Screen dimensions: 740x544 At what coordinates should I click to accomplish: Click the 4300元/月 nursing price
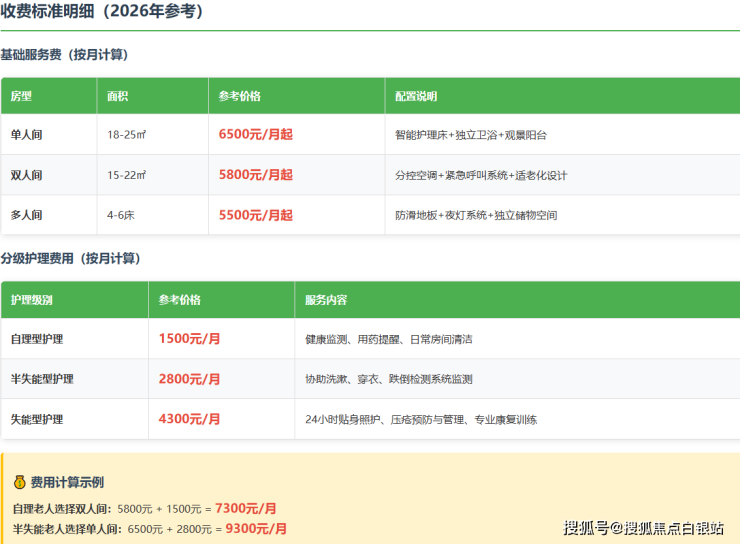coord(190,419)
